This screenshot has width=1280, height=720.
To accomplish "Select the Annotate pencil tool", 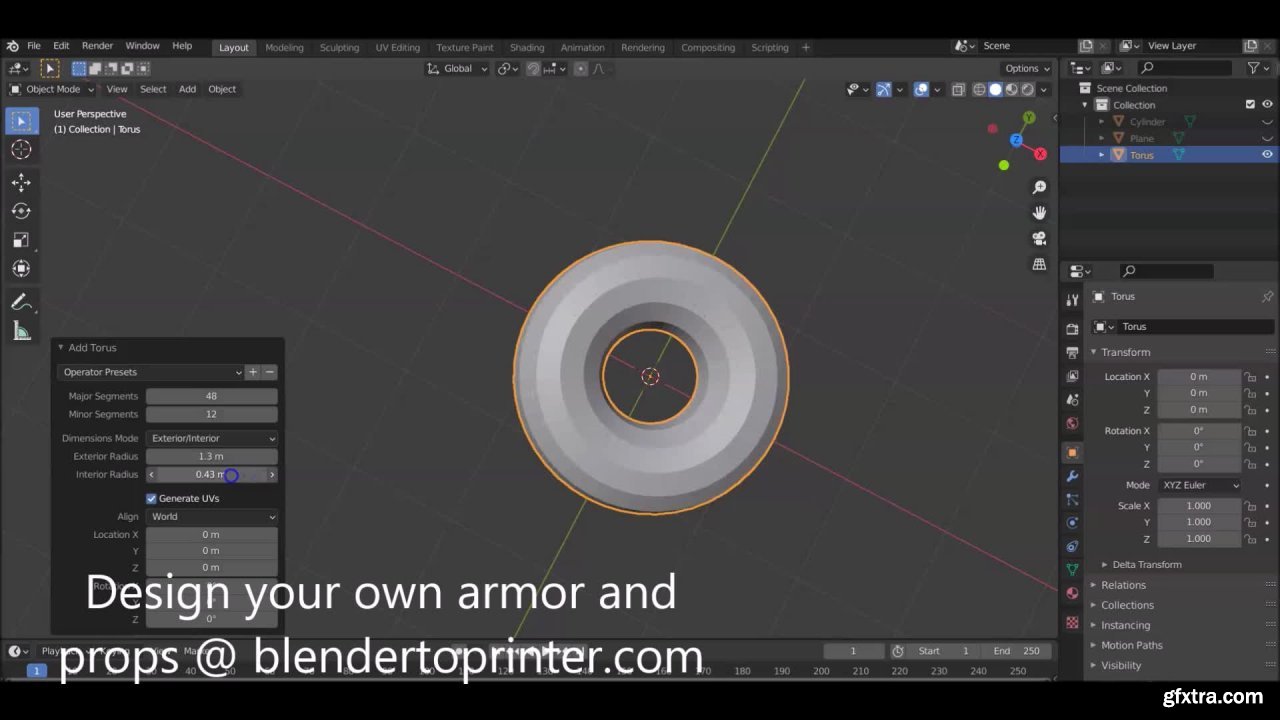I will (21, 302).
